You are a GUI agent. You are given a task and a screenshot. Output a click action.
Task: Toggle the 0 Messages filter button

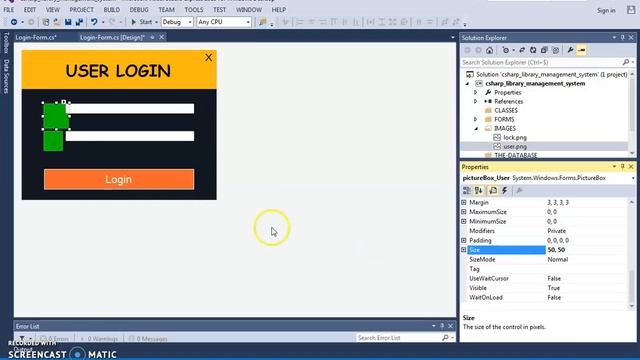click(148, 339)
